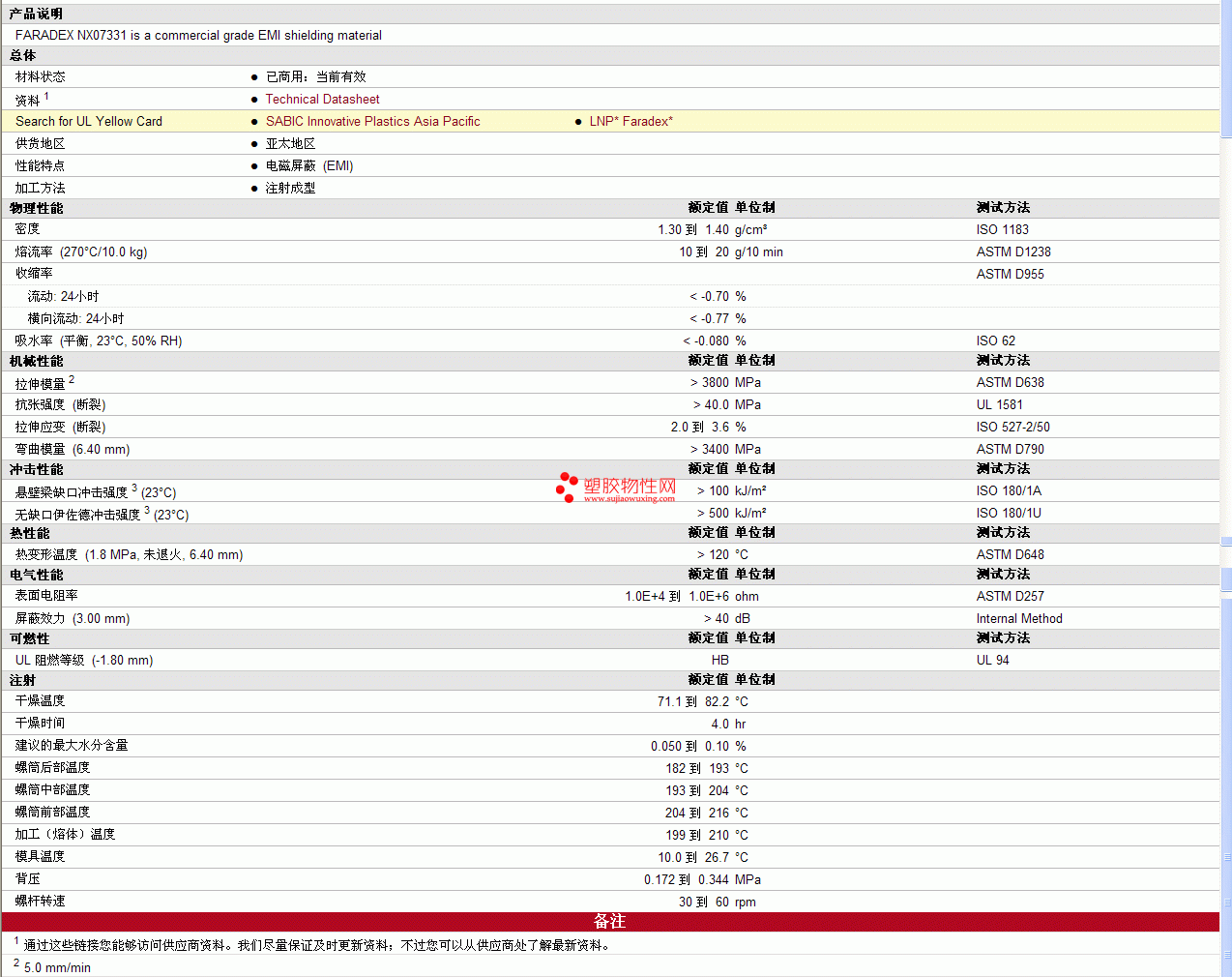The image size is (1232, 977).
Task: Click the ISO 180/1A test method
Action: (1009, 490)
